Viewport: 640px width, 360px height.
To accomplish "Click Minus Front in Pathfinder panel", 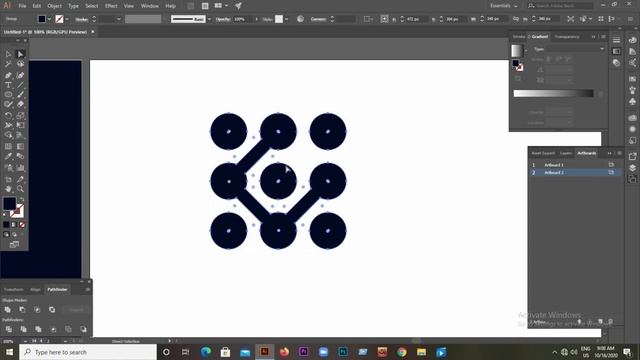I will (x=22, y=309).
